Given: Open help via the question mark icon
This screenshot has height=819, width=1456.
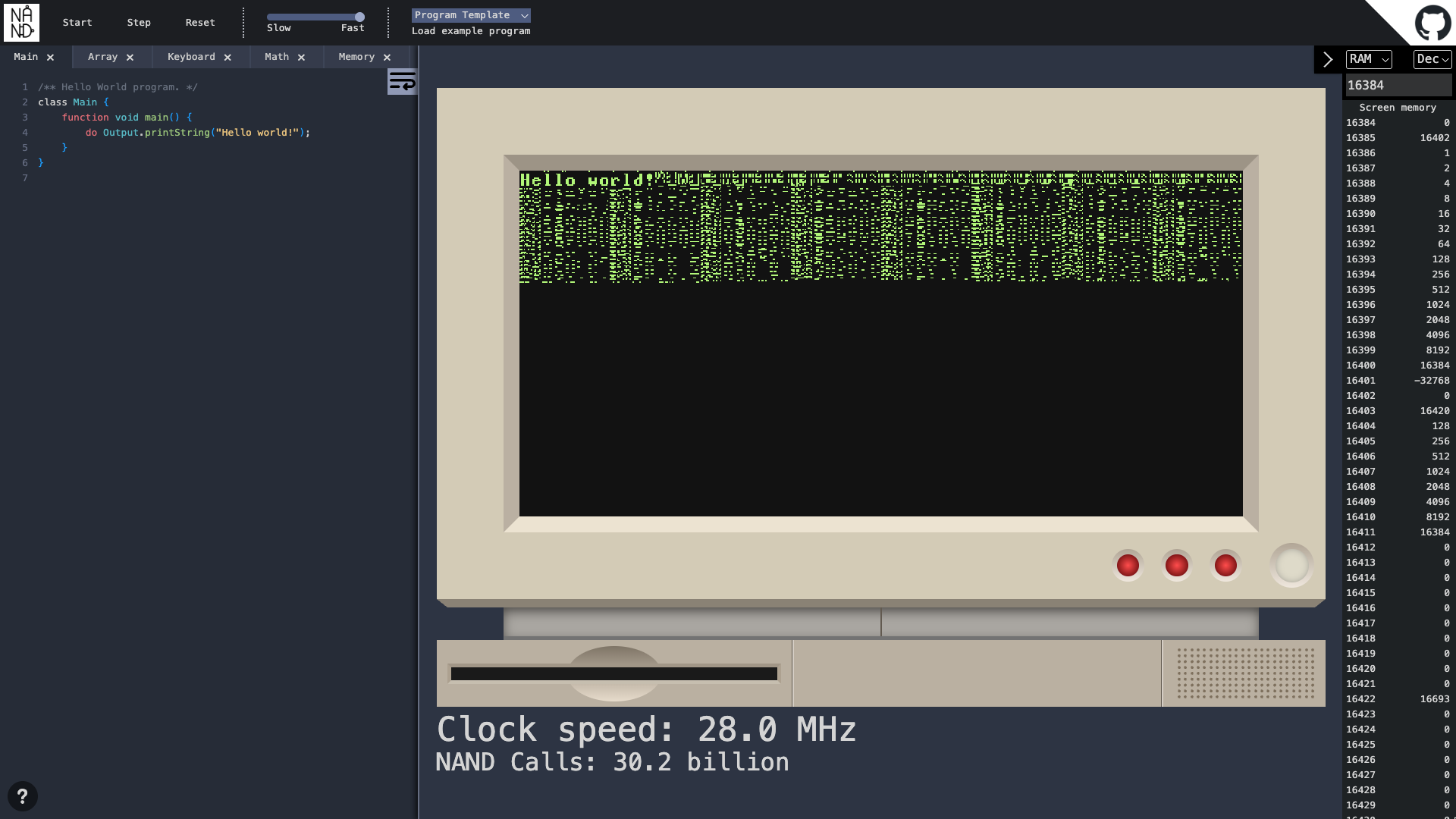Looking at the screenshot, I should (x=24, y=796).
